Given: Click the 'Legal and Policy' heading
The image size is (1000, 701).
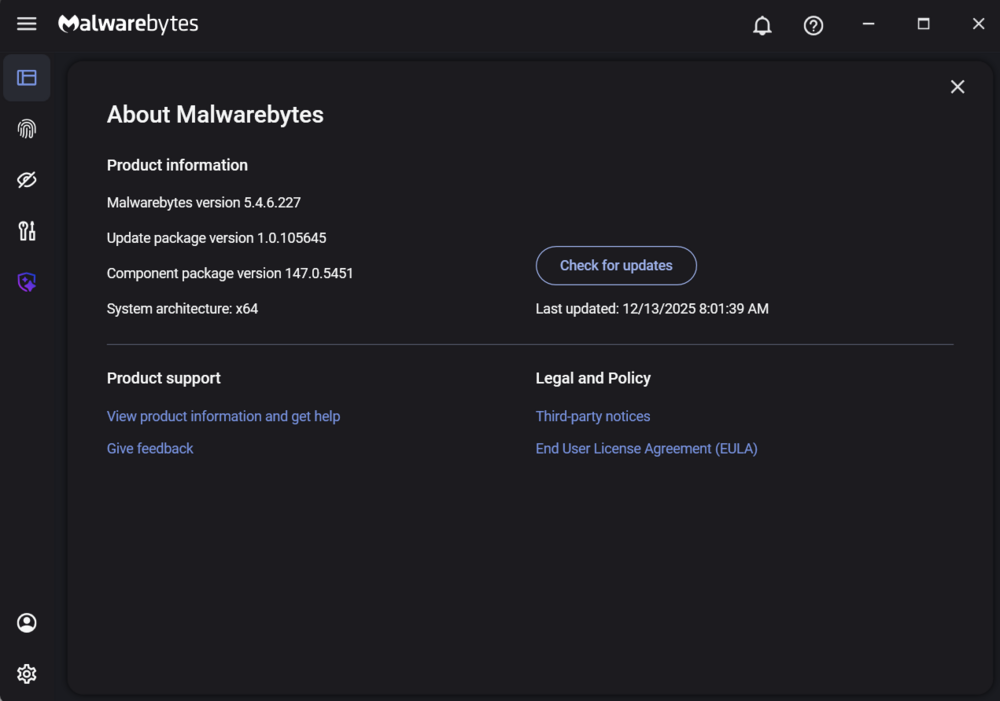Looking at the screenshot, I should pyautogui.click(x=593, y=378).
